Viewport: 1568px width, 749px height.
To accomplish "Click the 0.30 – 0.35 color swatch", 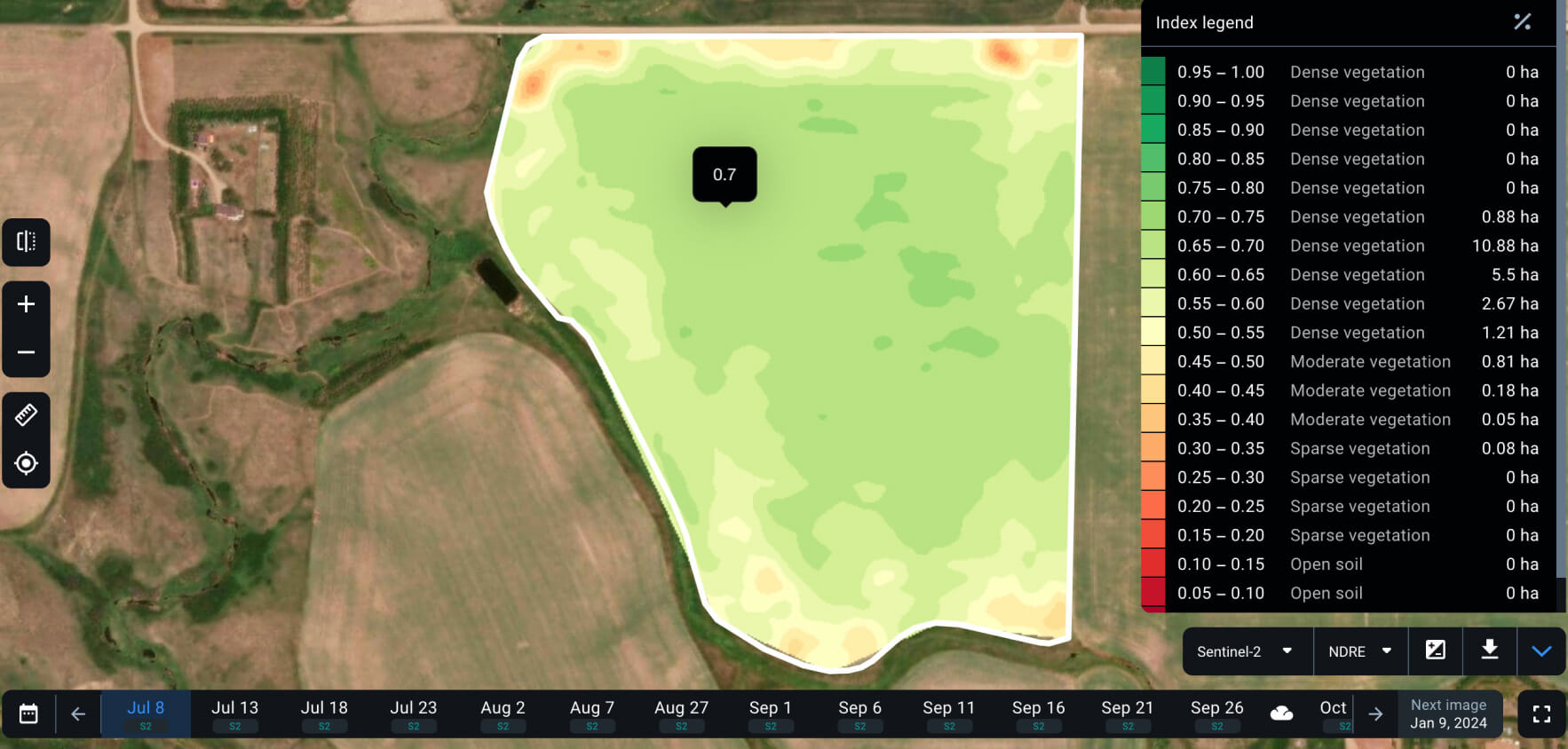I will (x=1152, y=447).
